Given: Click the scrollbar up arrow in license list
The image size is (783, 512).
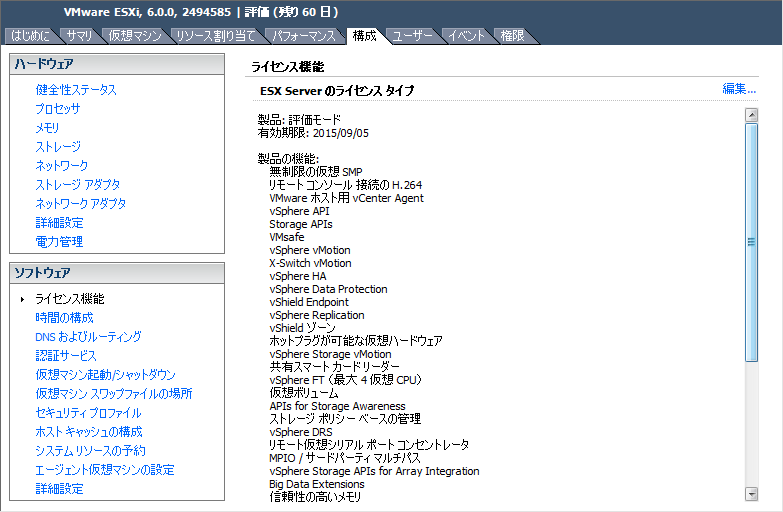Looking at the screenshot, I should 751,115.
